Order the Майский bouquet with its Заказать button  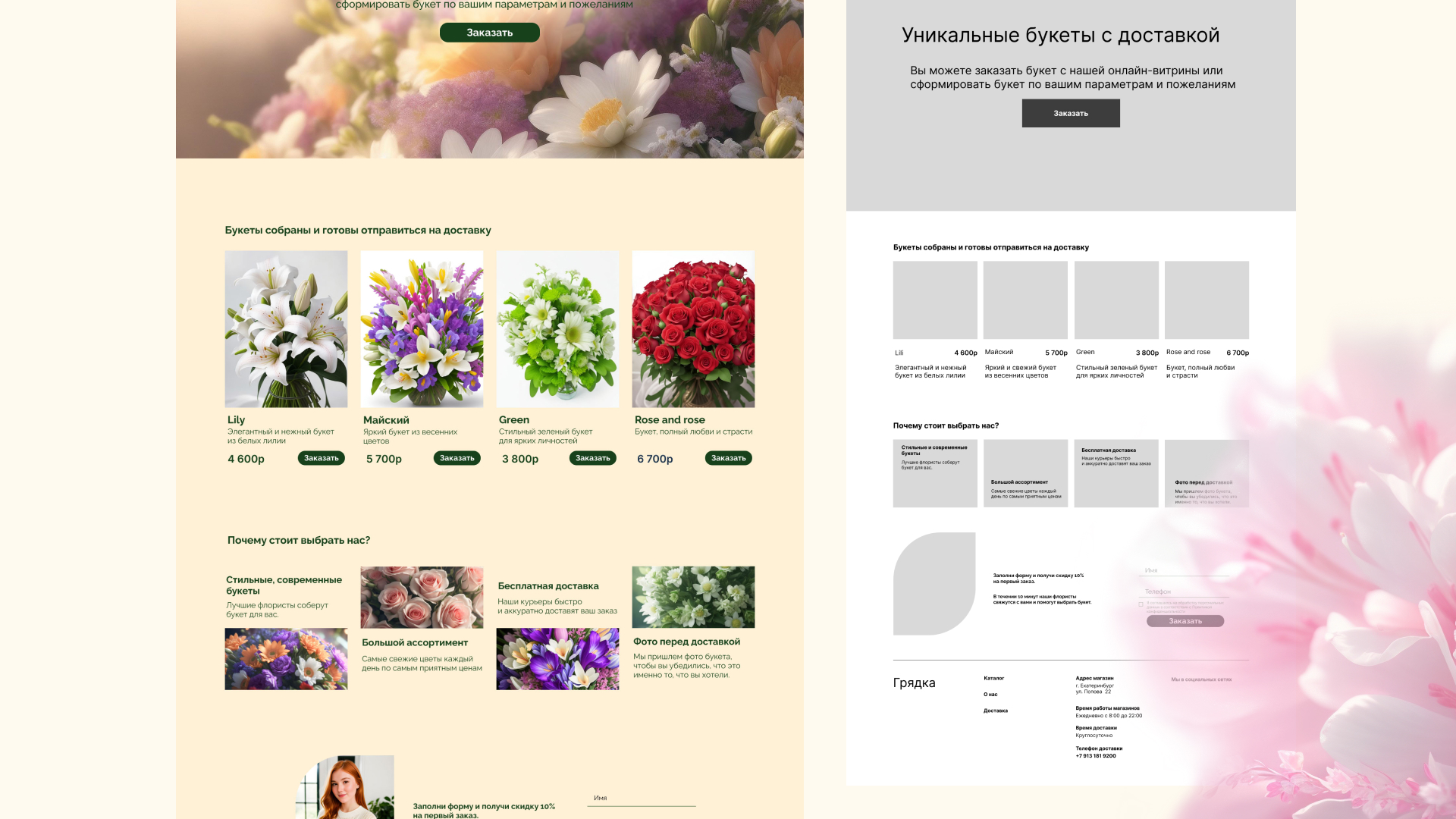[x=457, y=458]
